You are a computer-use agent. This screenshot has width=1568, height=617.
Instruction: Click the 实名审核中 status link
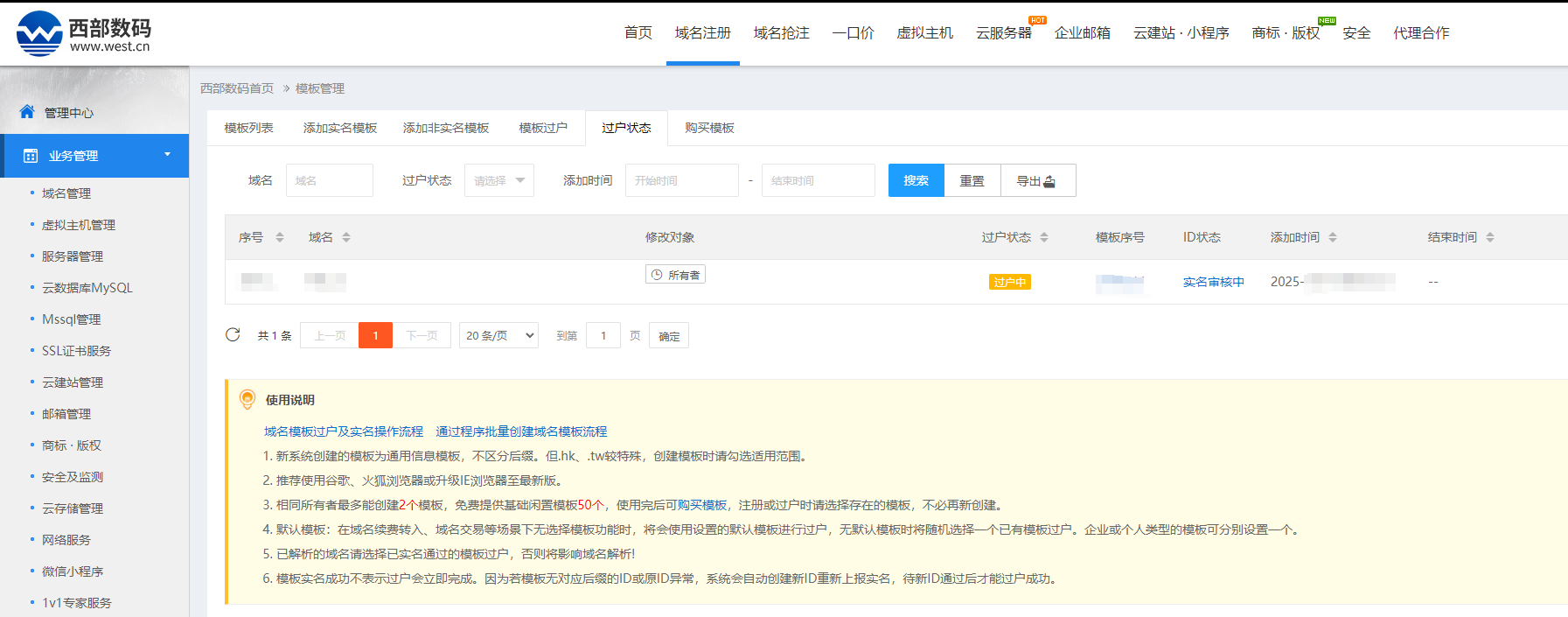tap(1214, 282)
